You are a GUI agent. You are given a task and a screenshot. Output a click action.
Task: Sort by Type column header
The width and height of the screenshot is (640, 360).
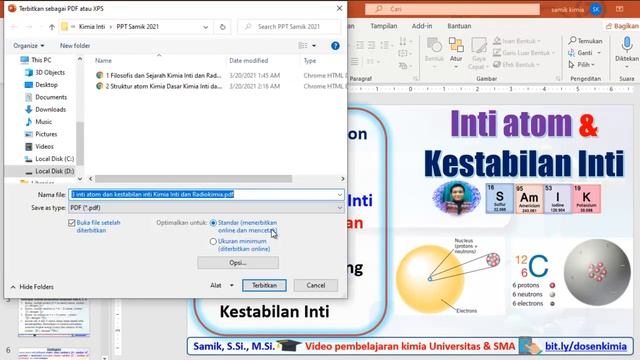coord(310,60)
